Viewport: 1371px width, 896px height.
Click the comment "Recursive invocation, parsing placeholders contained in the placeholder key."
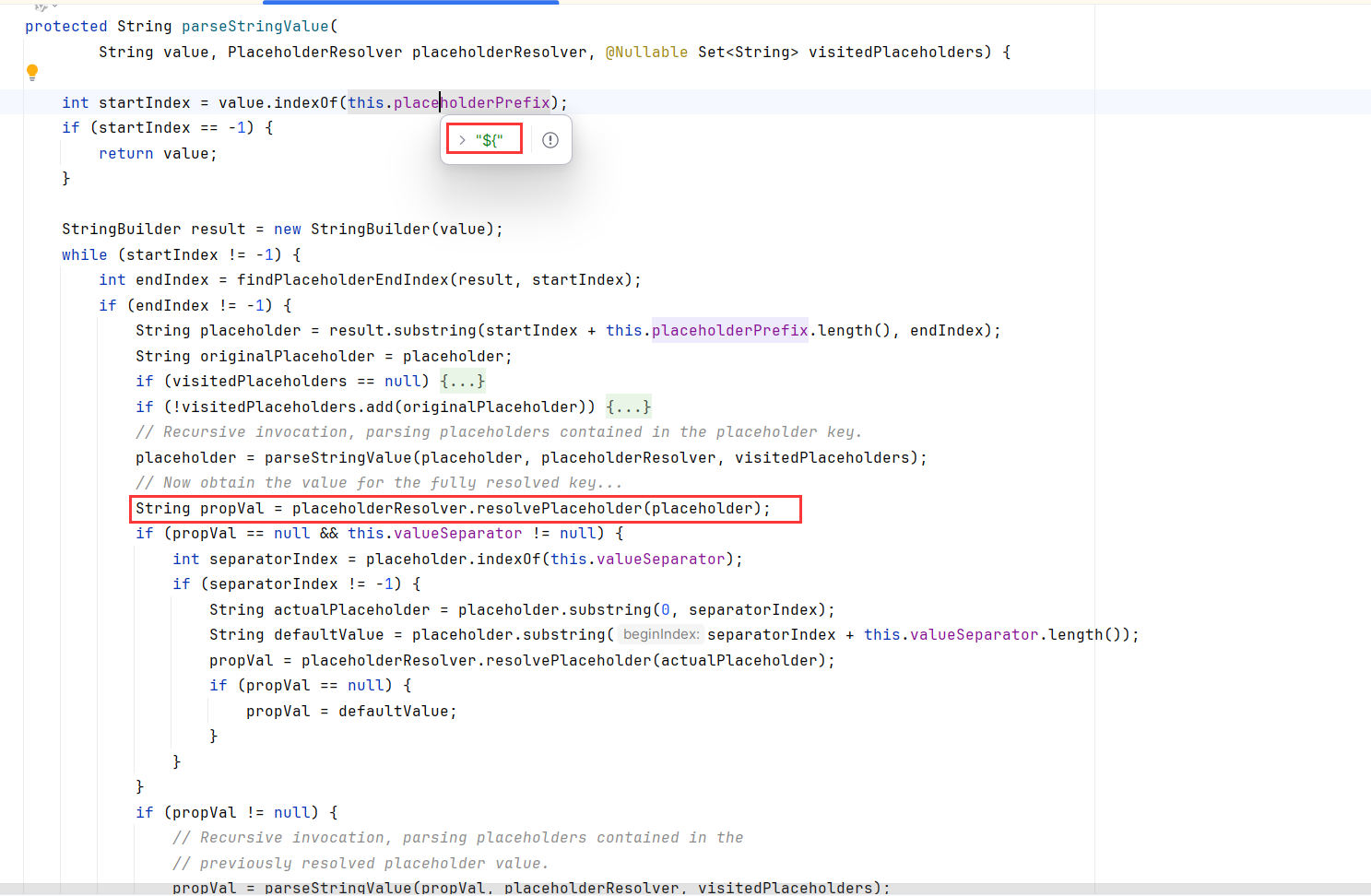[x=500, y=432]
